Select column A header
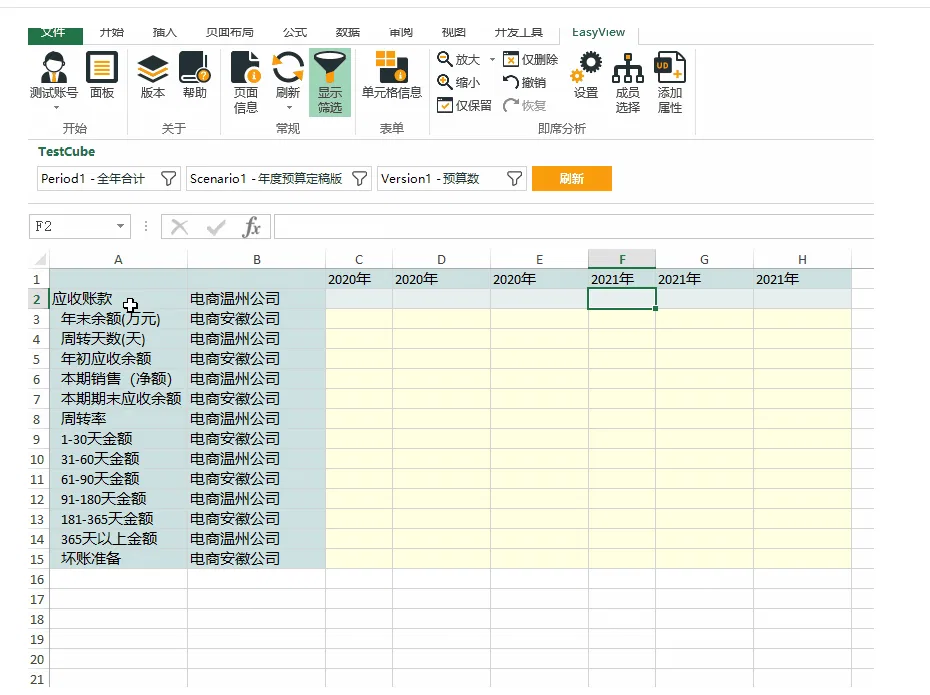Viewport: 930px width, 695px height. (118, 259)
